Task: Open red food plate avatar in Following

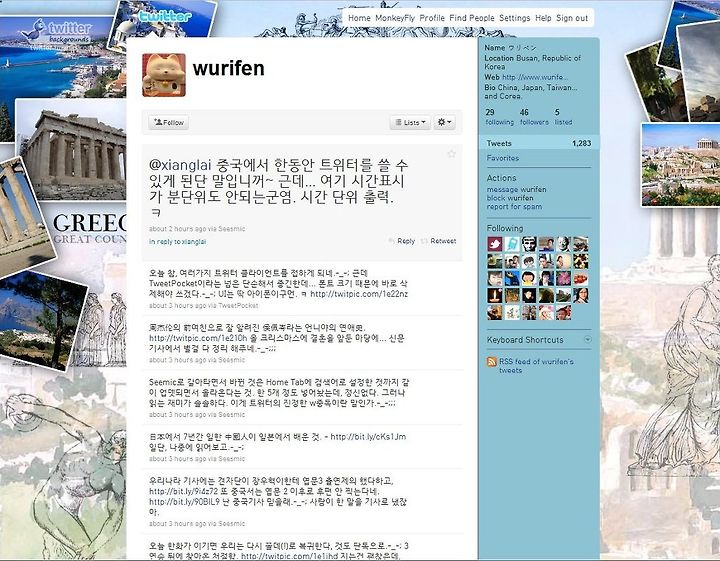Action: tap(580, 278)
